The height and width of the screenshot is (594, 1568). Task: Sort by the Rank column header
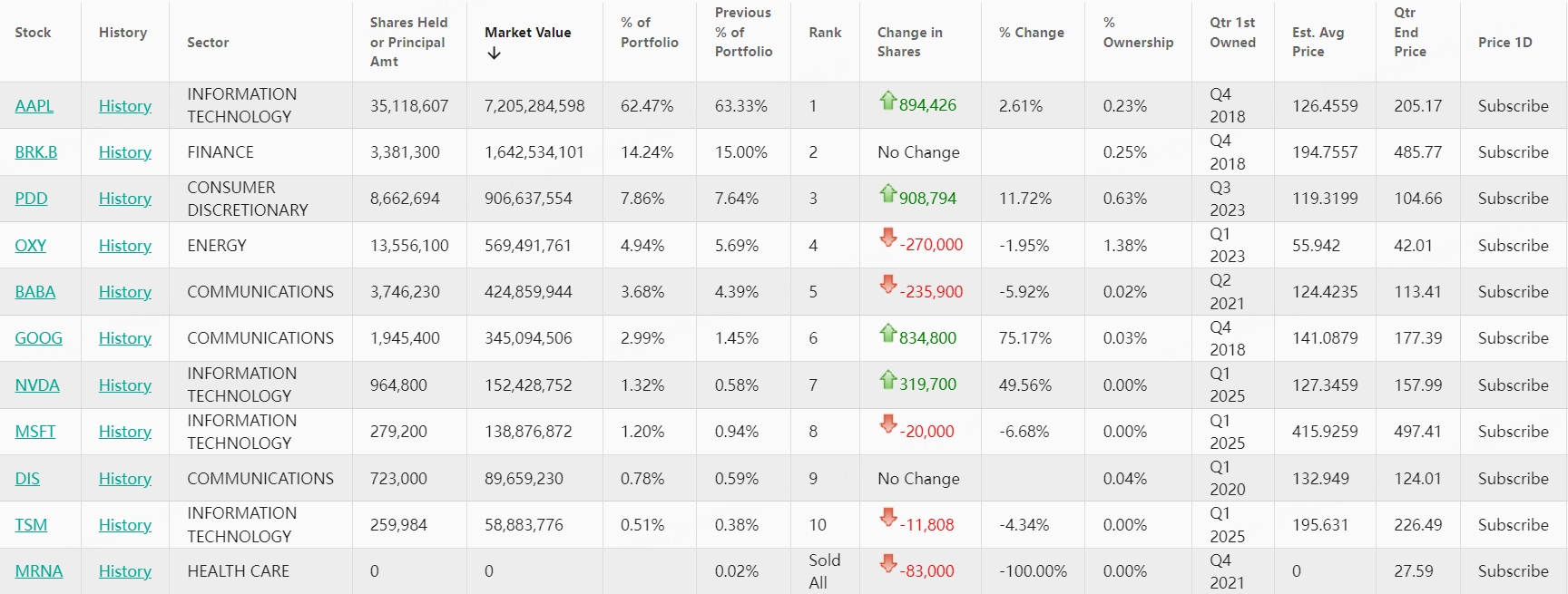(x=825, y=33)
